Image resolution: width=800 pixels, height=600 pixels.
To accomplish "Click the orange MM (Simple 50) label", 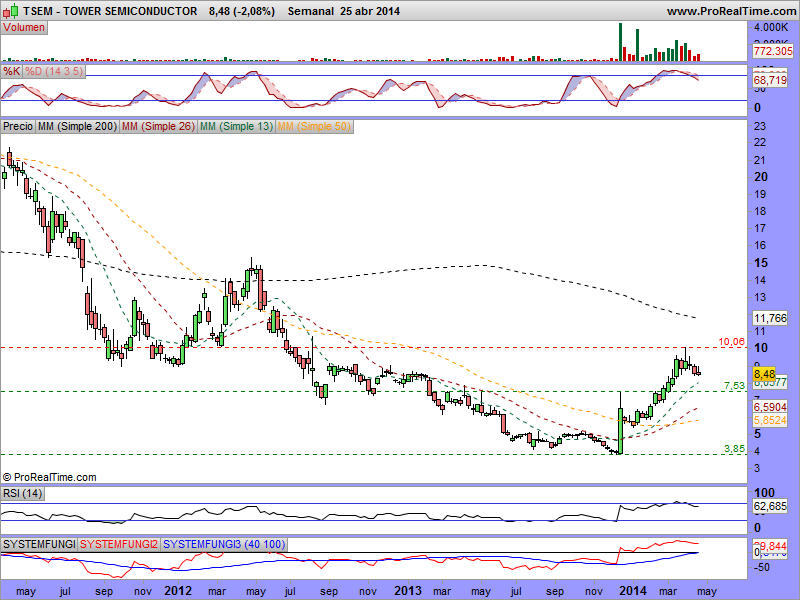I will (314, 127).
